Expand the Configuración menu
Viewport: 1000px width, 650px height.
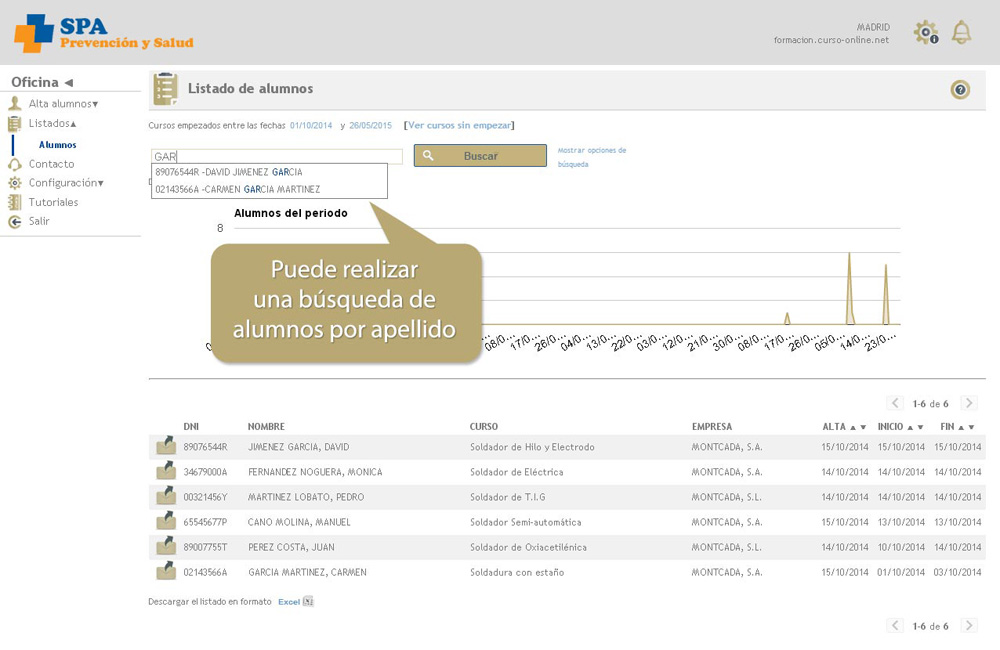click(101, 184)
